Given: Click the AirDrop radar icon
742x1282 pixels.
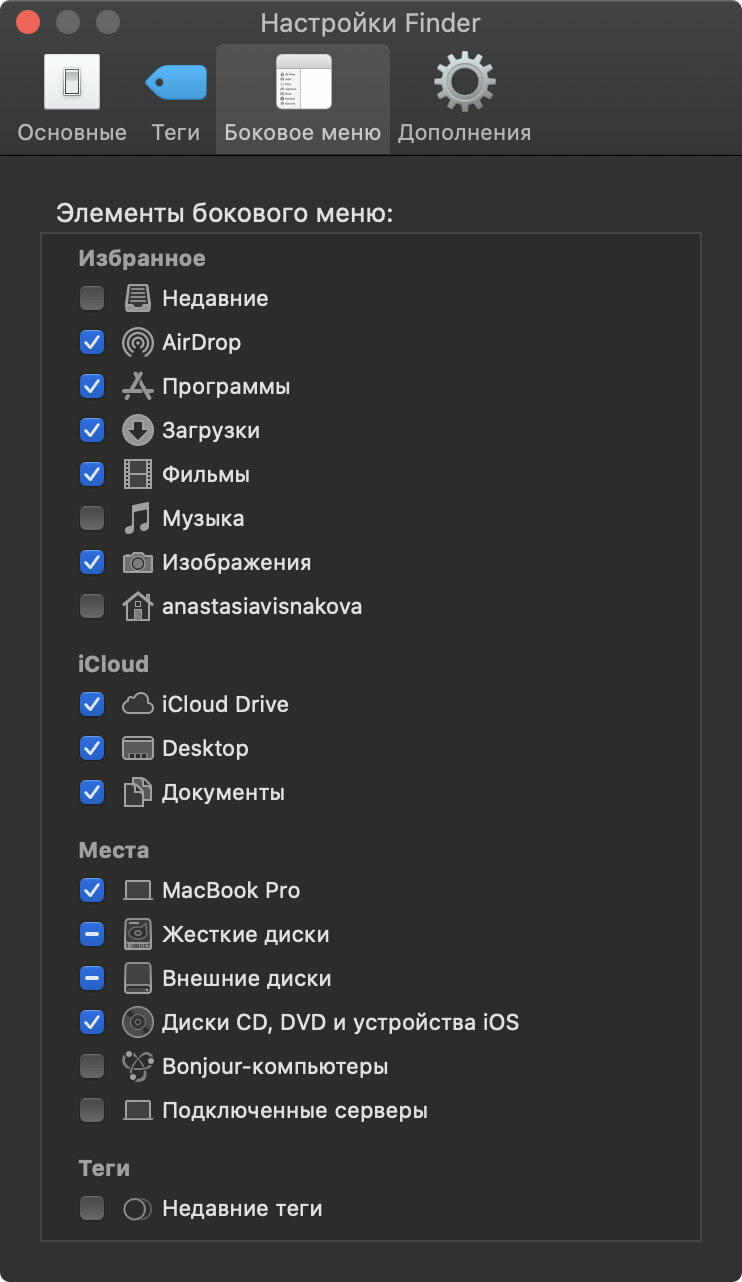Looking at the screenshot, I should click(138, 343).
